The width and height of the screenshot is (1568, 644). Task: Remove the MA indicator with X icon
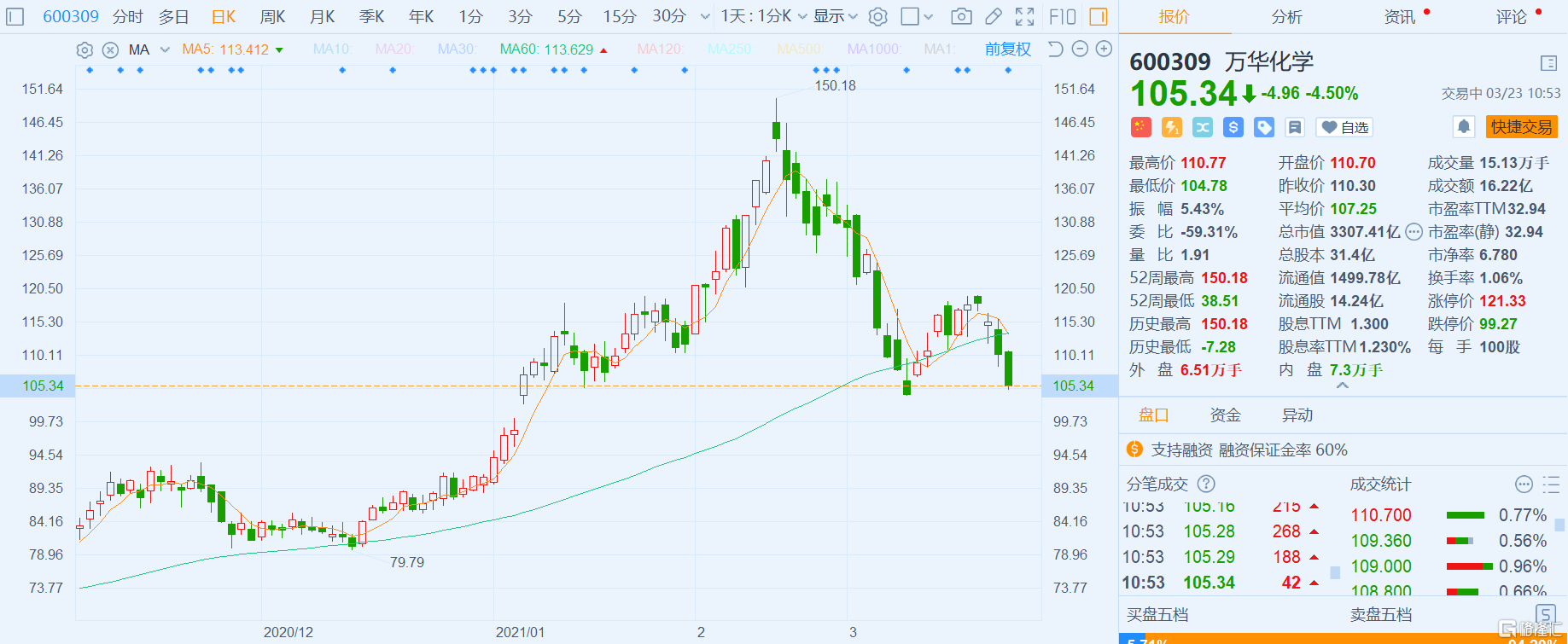(x=110, y=50)
